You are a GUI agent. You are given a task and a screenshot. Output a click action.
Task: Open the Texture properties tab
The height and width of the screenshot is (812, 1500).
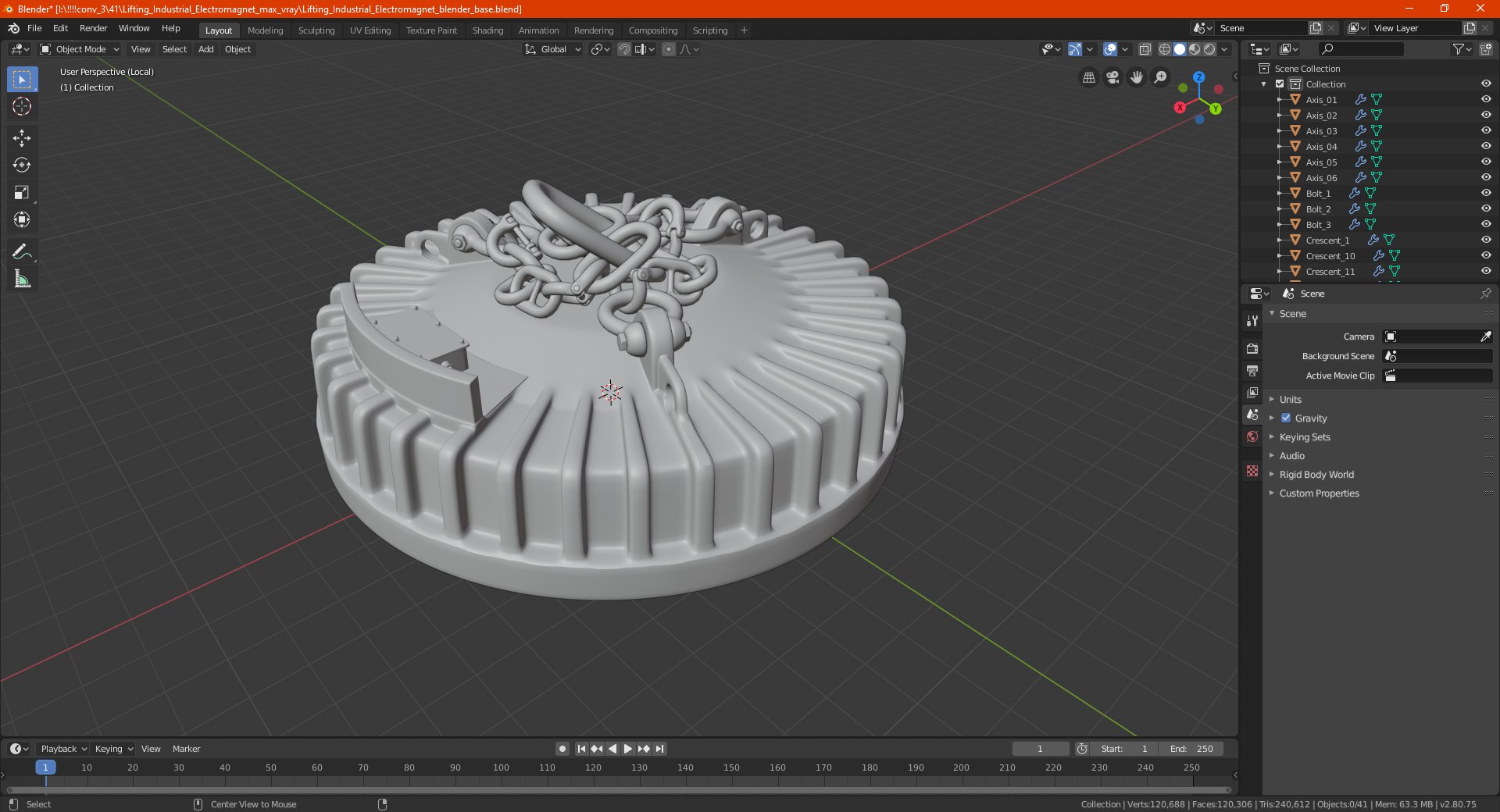pos(1252,471)
